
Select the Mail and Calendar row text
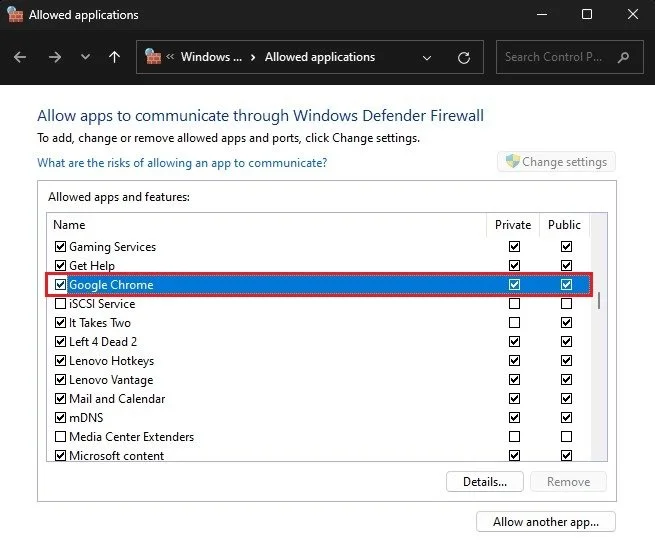click(117, 399)
